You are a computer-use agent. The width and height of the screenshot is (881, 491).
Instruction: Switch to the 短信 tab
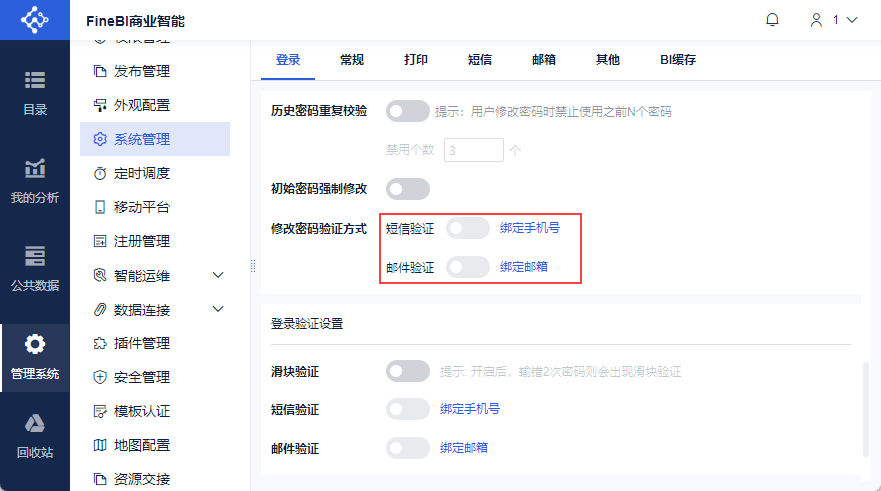point(480,60)
